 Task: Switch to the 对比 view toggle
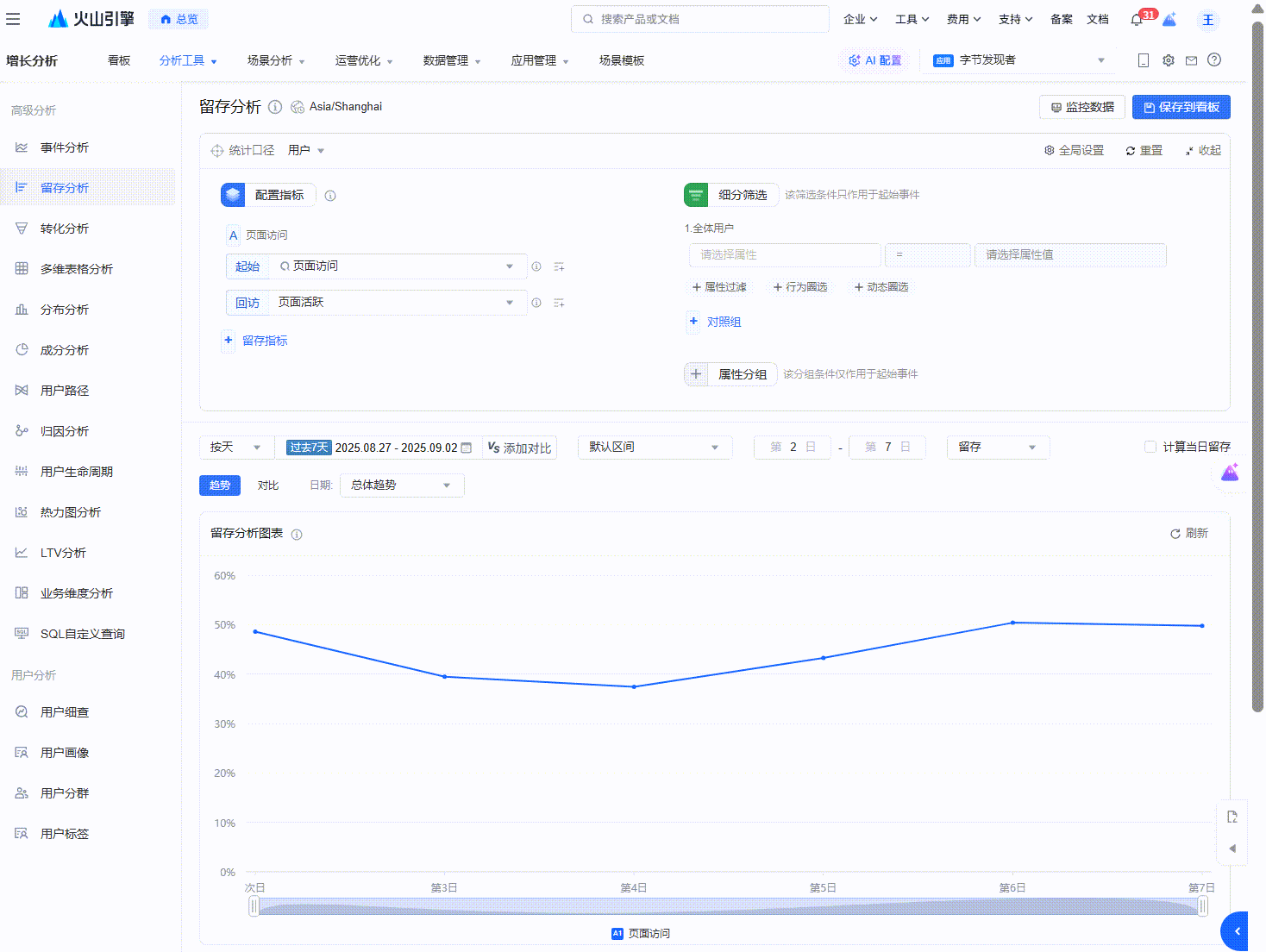pos(267,485)
